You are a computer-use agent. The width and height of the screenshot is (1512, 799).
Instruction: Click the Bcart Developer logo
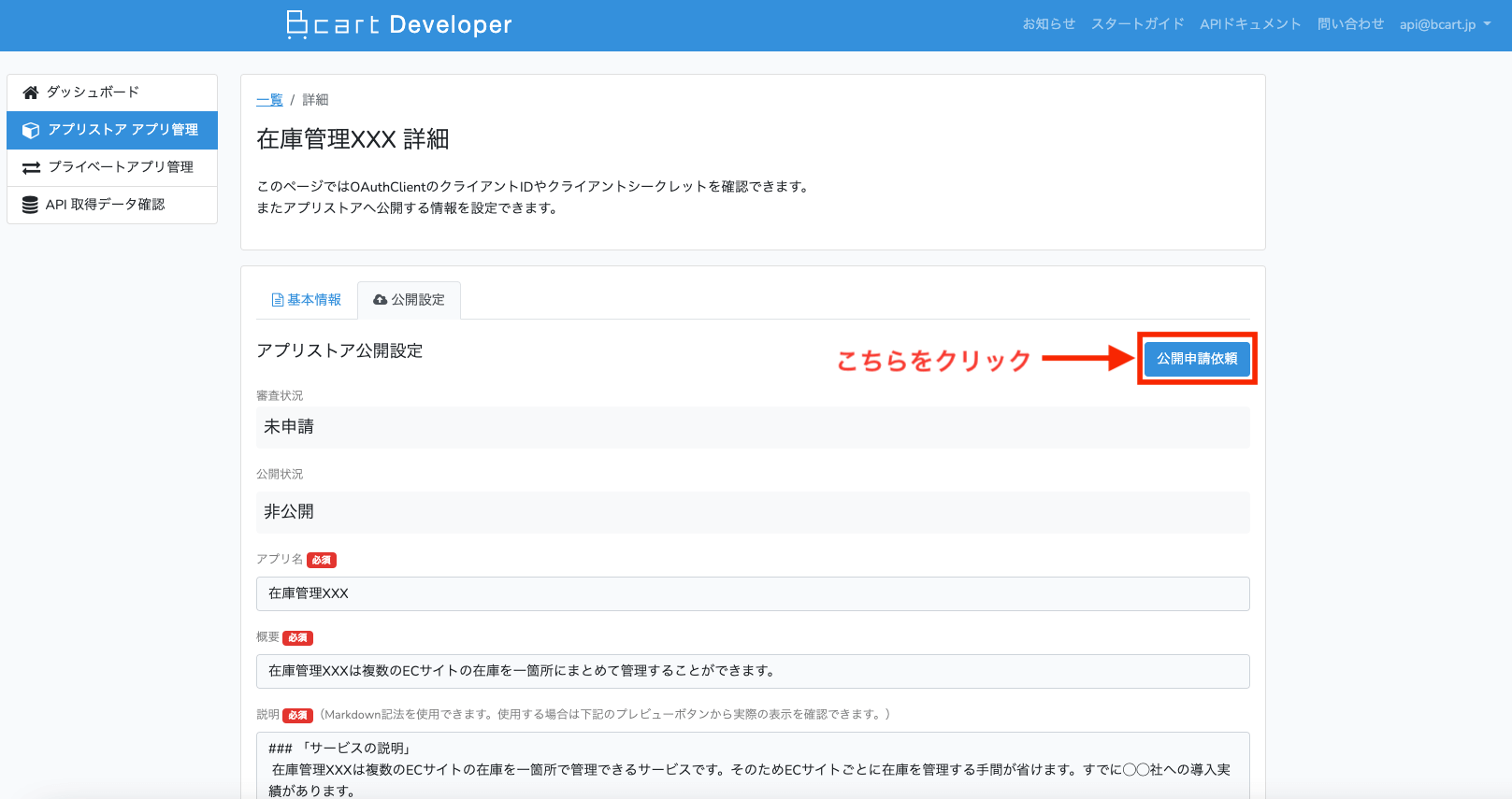point(399,24)
